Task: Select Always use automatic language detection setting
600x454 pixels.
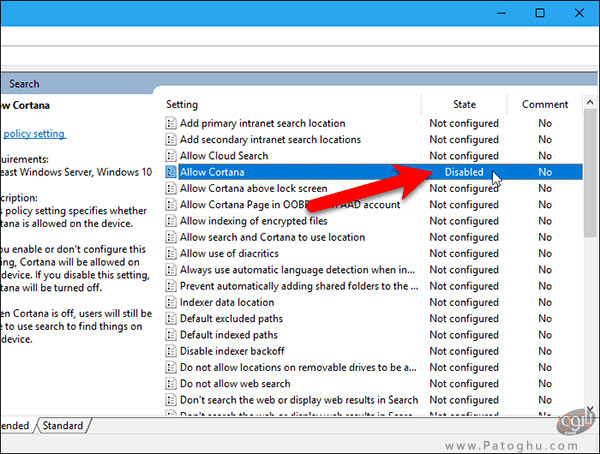Action: tap(297, 270)
